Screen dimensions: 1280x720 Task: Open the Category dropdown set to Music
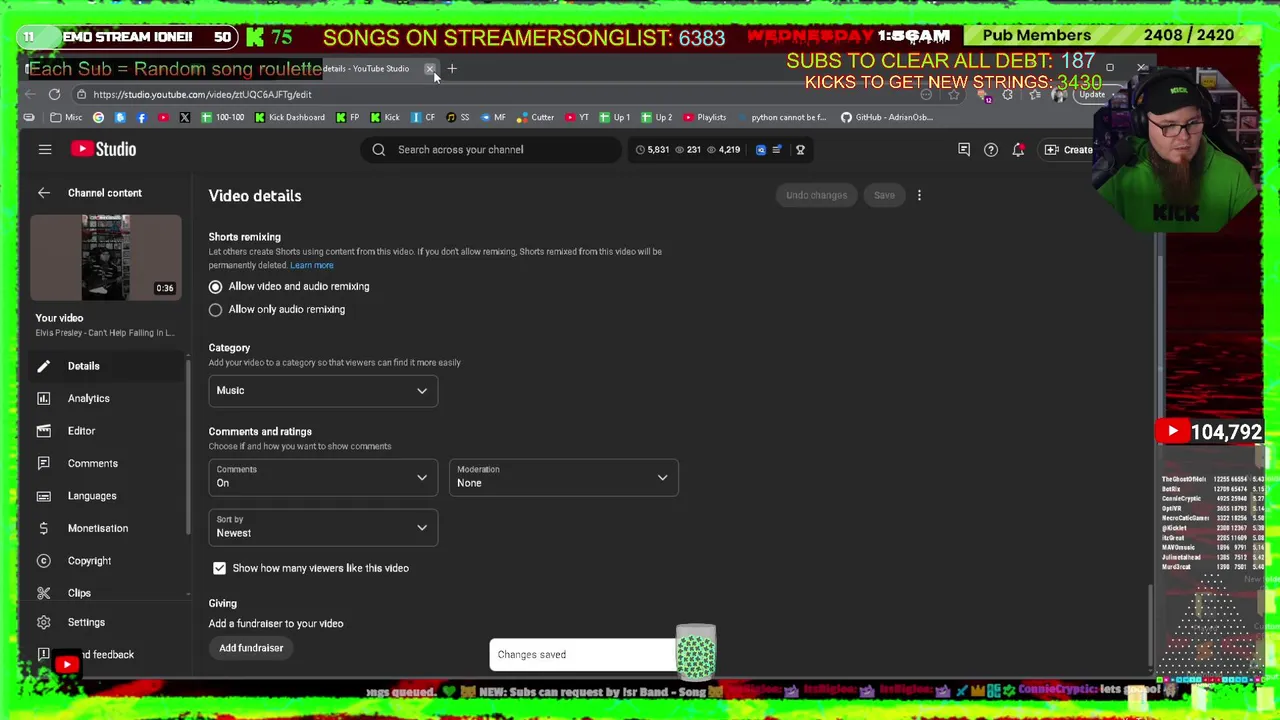(323, 391)
